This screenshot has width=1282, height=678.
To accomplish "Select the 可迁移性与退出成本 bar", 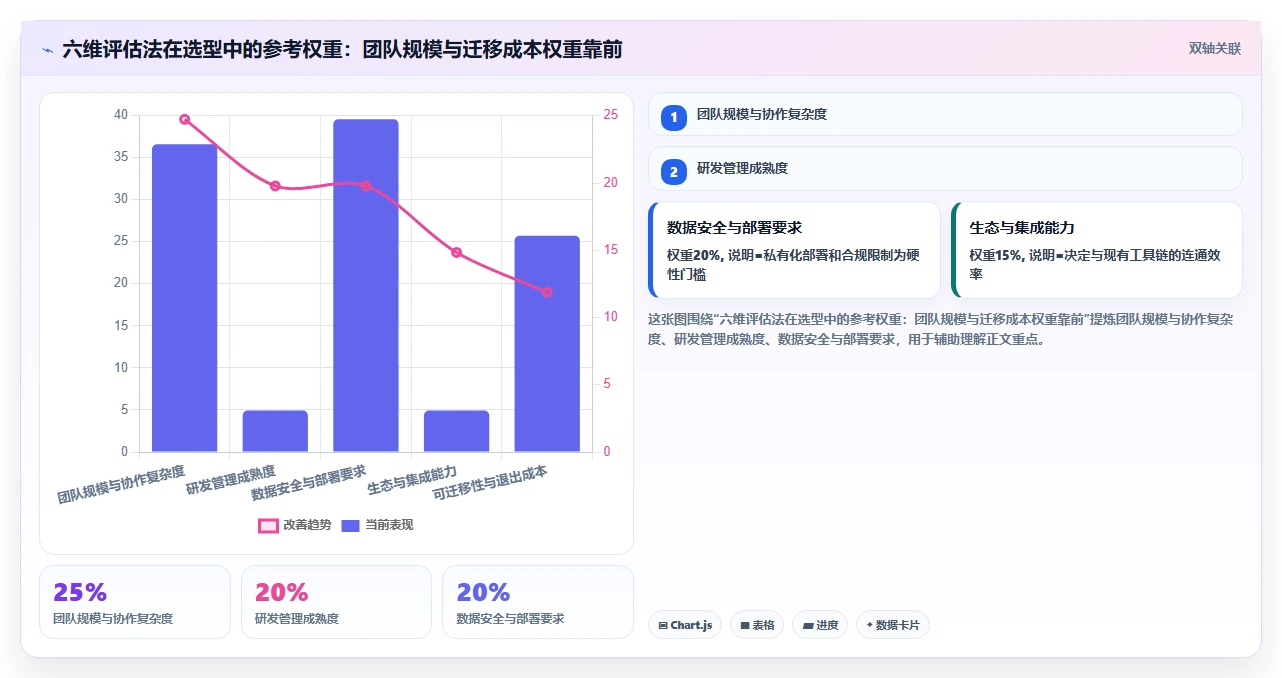I will [x=547, y=344].
